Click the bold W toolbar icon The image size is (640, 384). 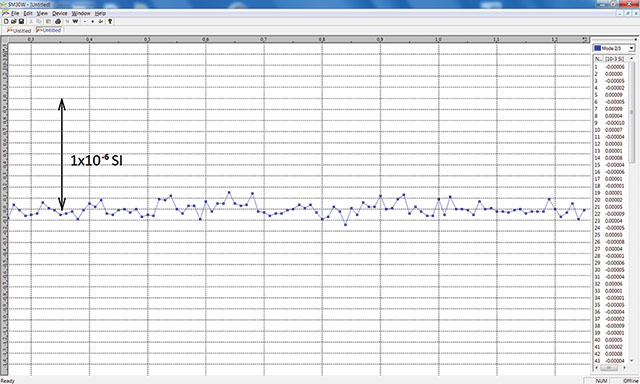[x=76, y=21]
